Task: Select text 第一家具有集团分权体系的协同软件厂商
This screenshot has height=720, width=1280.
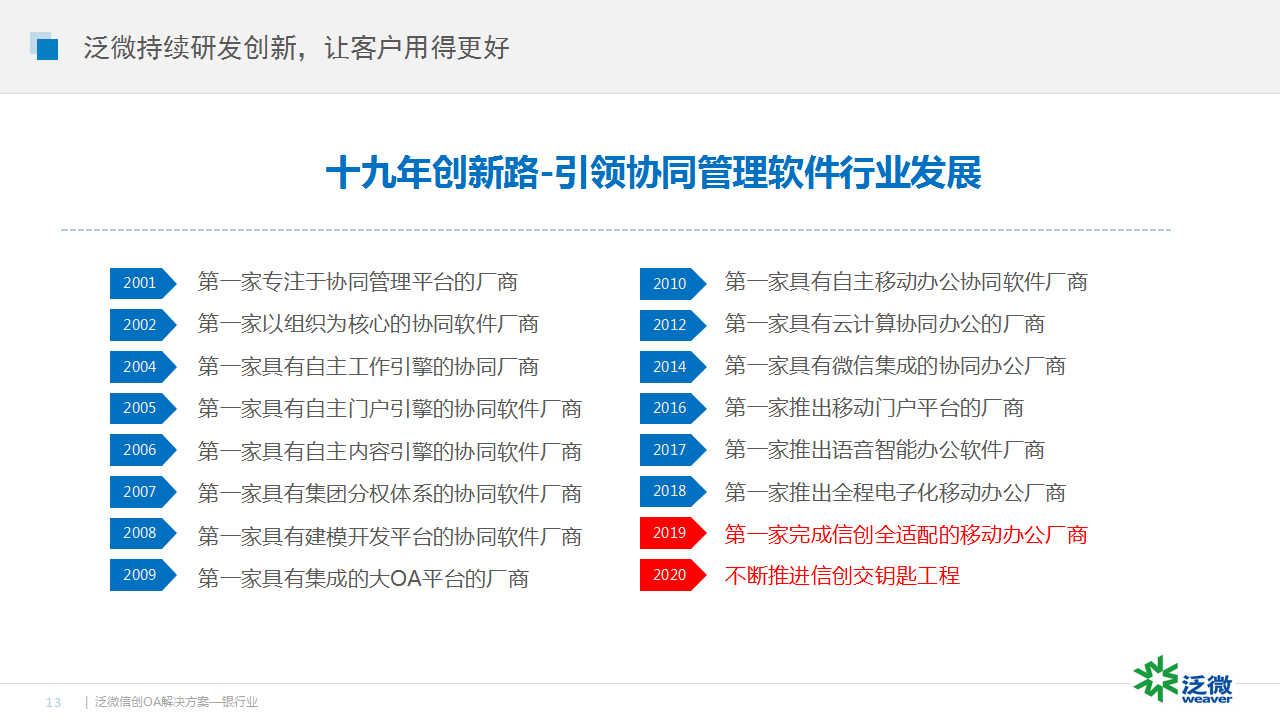Action: 390,494
